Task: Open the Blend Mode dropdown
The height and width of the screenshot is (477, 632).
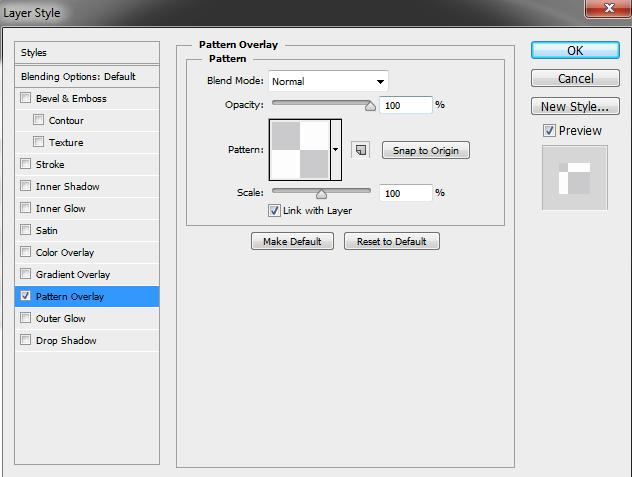Action: [328, 81]
